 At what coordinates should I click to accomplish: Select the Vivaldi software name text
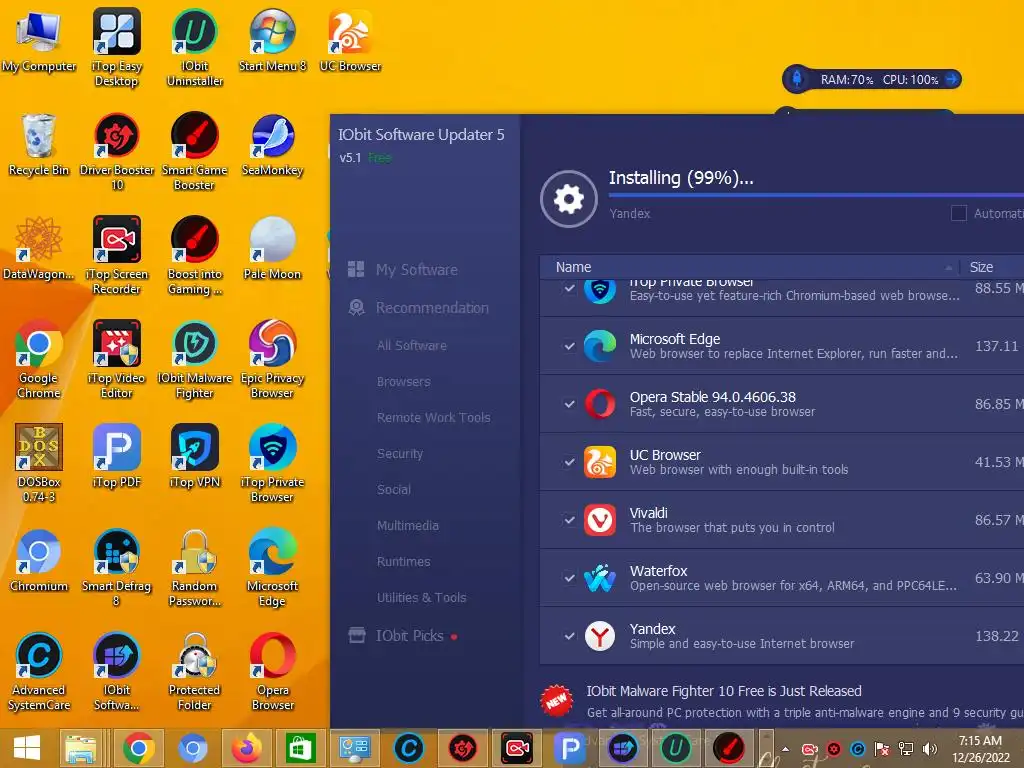pyautogui.click(x=648, y=513)
